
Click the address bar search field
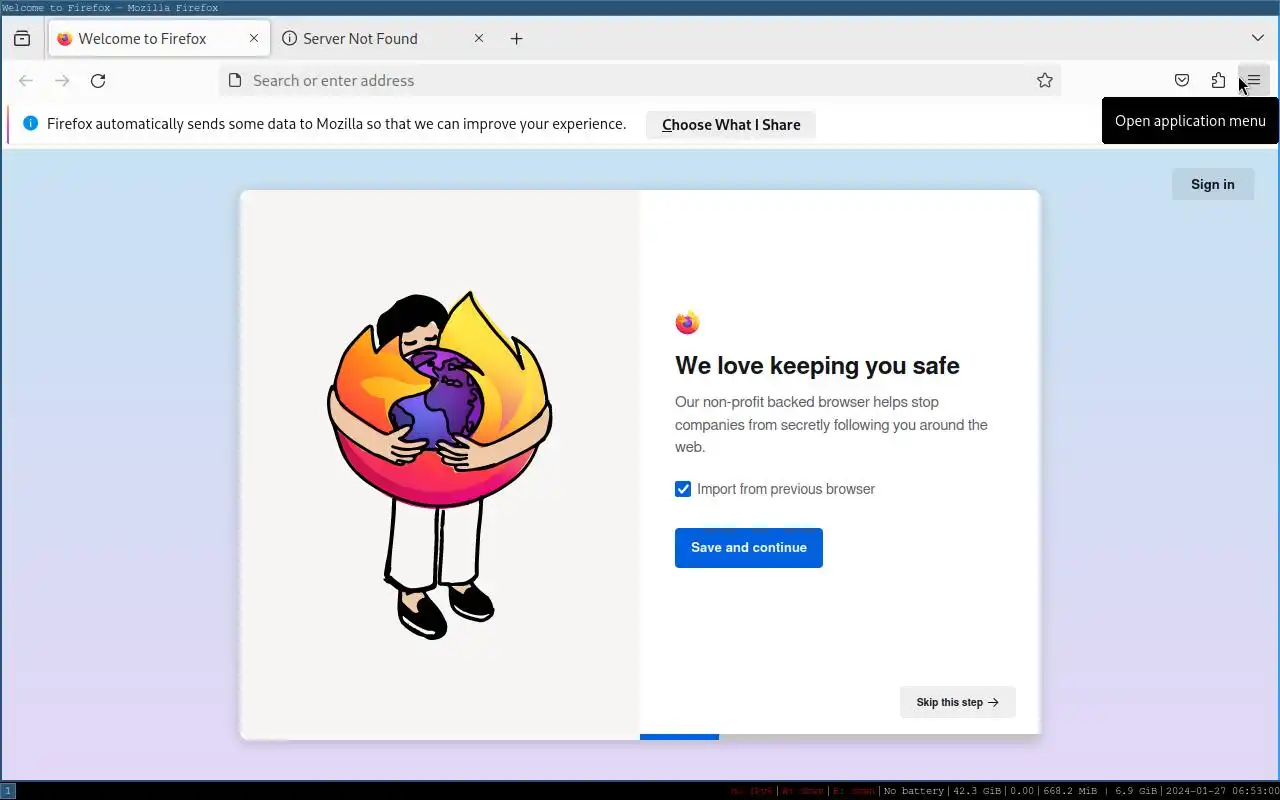point(640,80)
